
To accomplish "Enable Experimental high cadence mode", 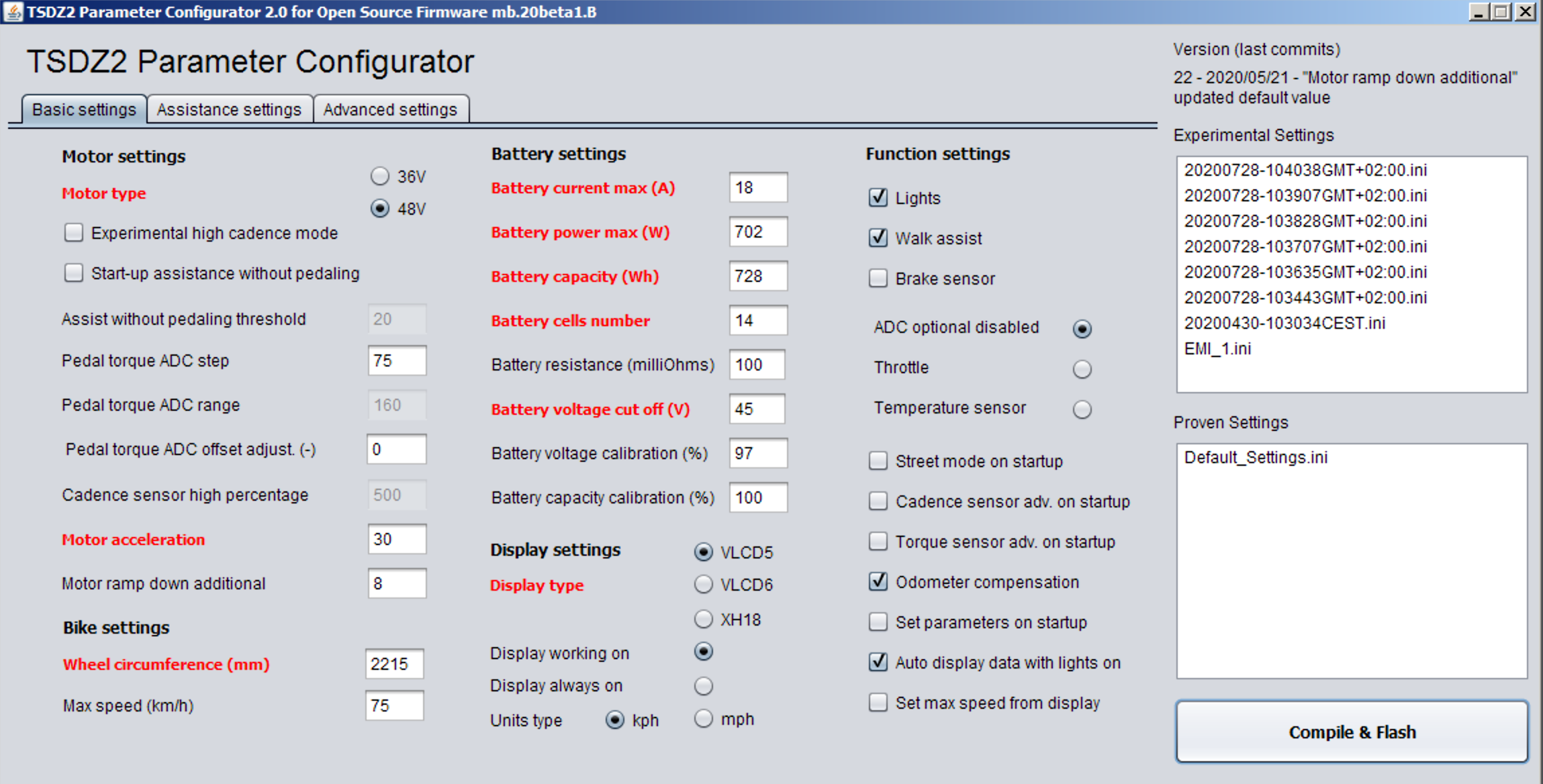I will pos(201,233).
